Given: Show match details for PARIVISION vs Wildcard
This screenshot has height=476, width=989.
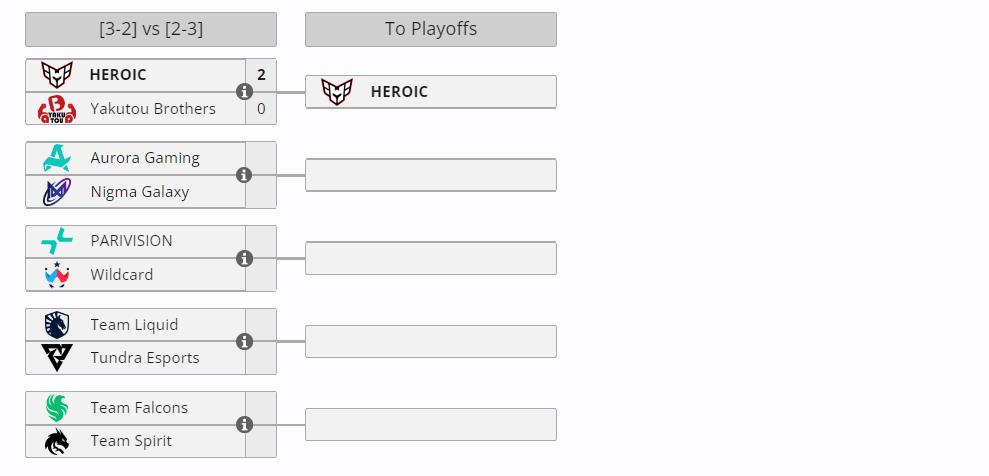Looking at the screenshot, I should click(x=244, y=258).
